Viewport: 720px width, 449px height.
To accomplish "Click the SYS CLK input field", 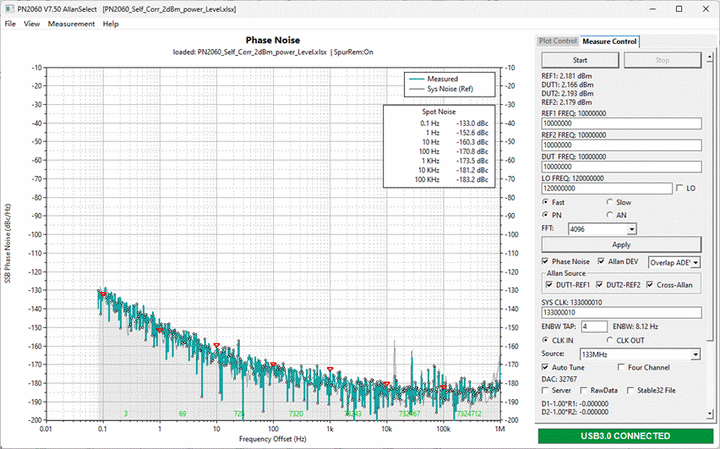I will (621, 313).
